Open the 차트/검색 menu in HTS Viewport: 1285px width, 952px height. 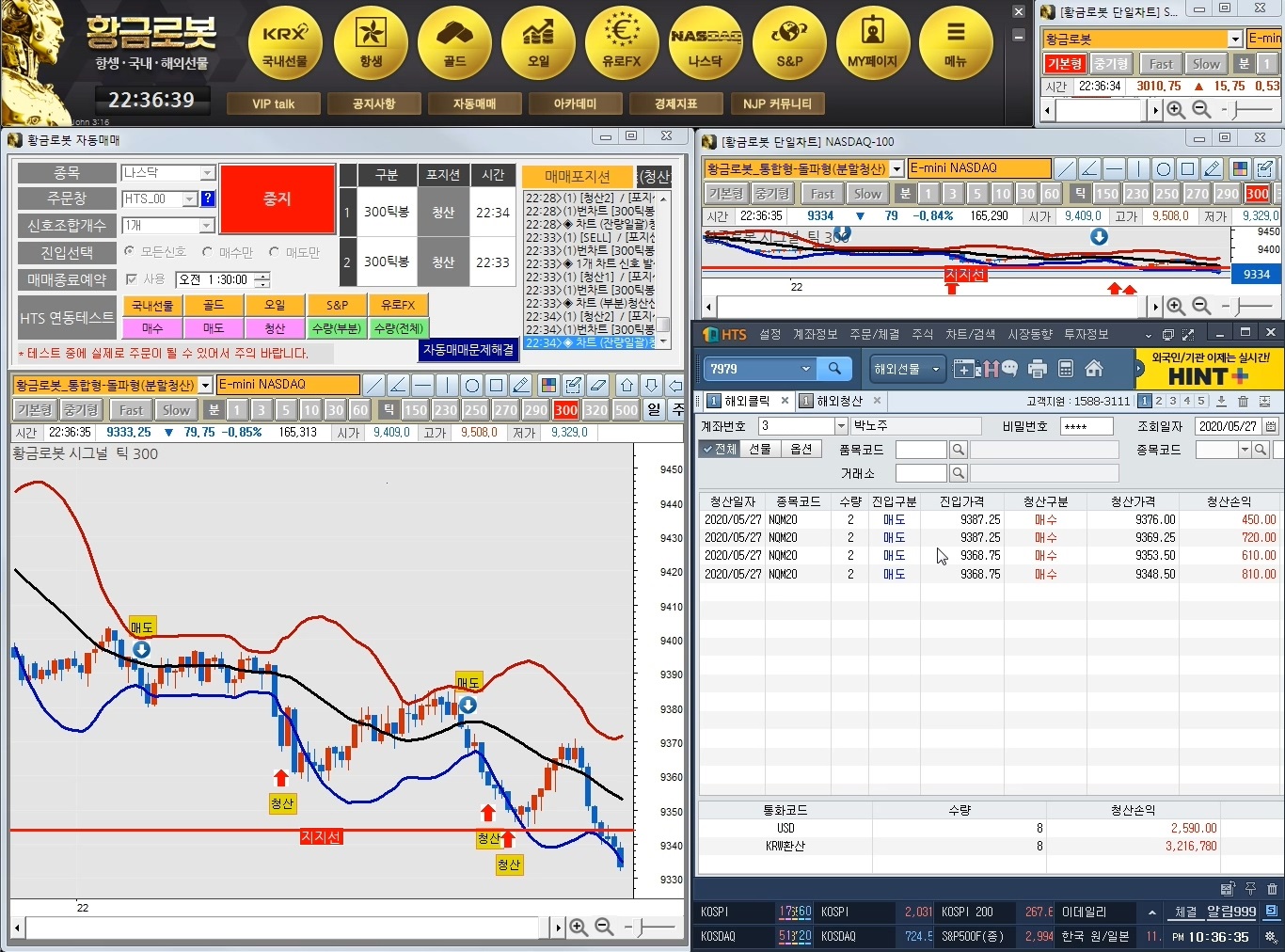pos(970,334)
